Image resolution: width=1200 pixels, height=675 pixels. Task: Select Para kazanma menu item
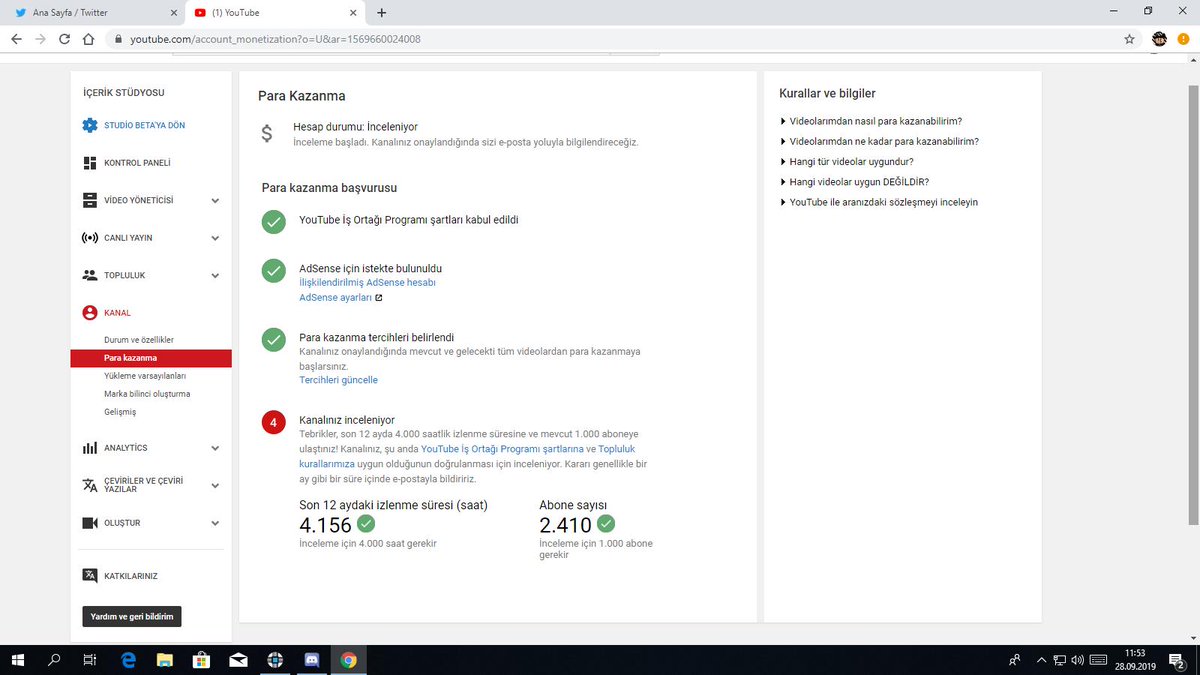coord(151,358)
